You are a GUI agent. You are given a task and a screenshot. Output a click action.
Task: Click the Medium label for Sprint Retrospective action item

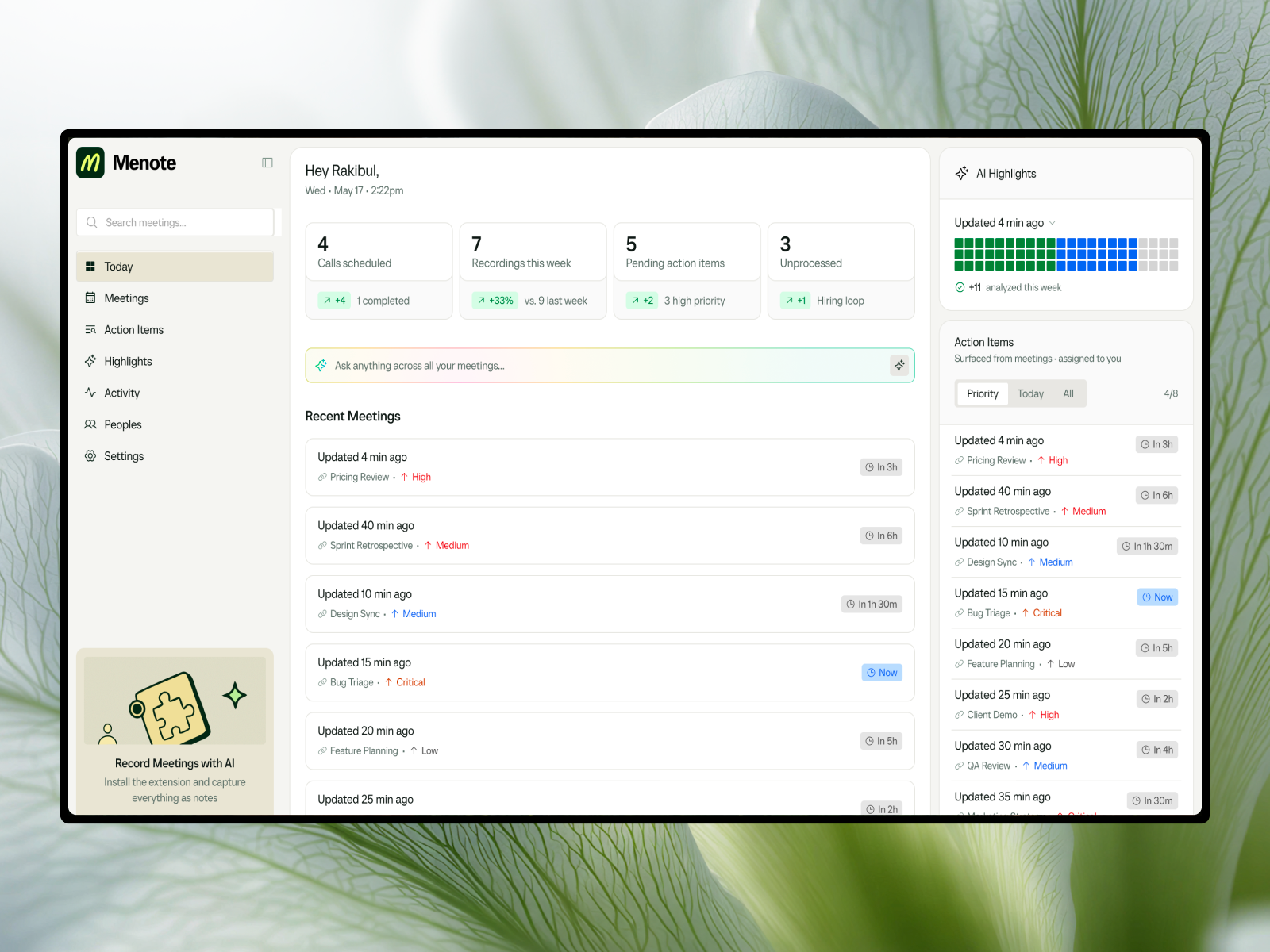tap(1089, 512)
